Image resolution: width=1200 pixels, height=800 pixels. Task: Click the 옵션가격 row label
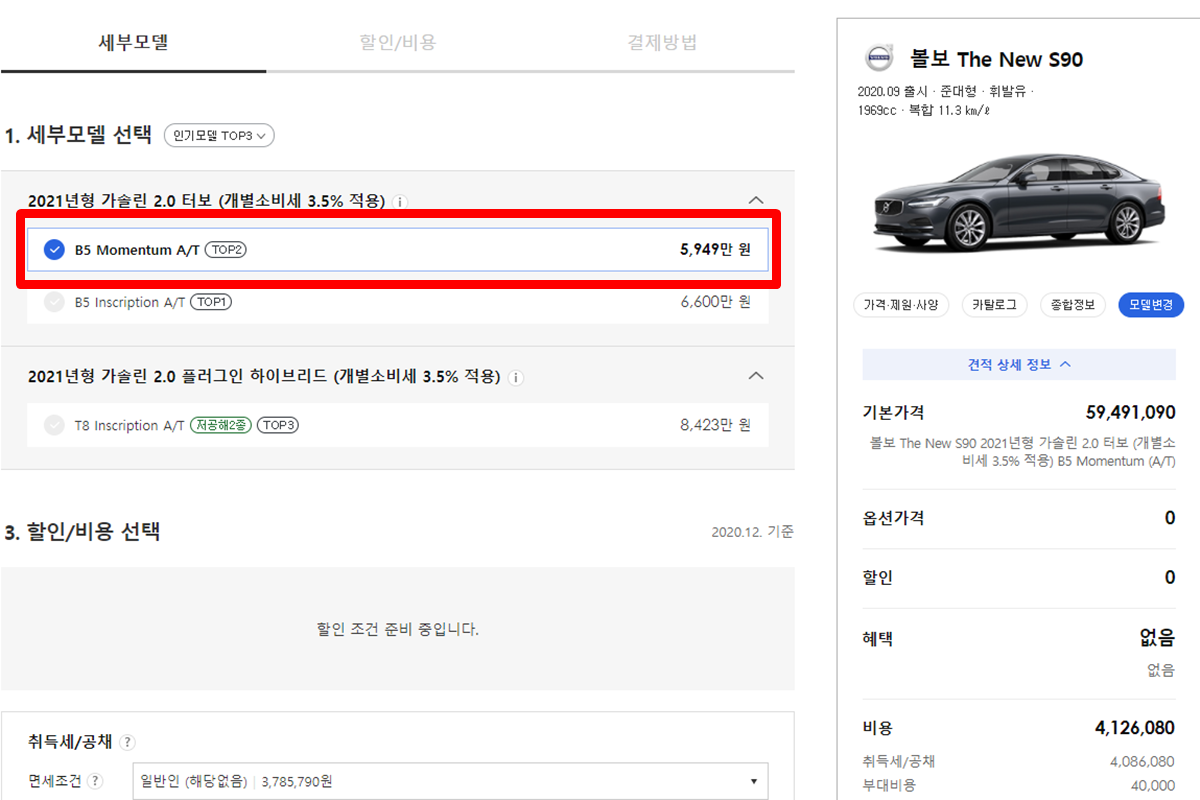[x=893, y=518]
